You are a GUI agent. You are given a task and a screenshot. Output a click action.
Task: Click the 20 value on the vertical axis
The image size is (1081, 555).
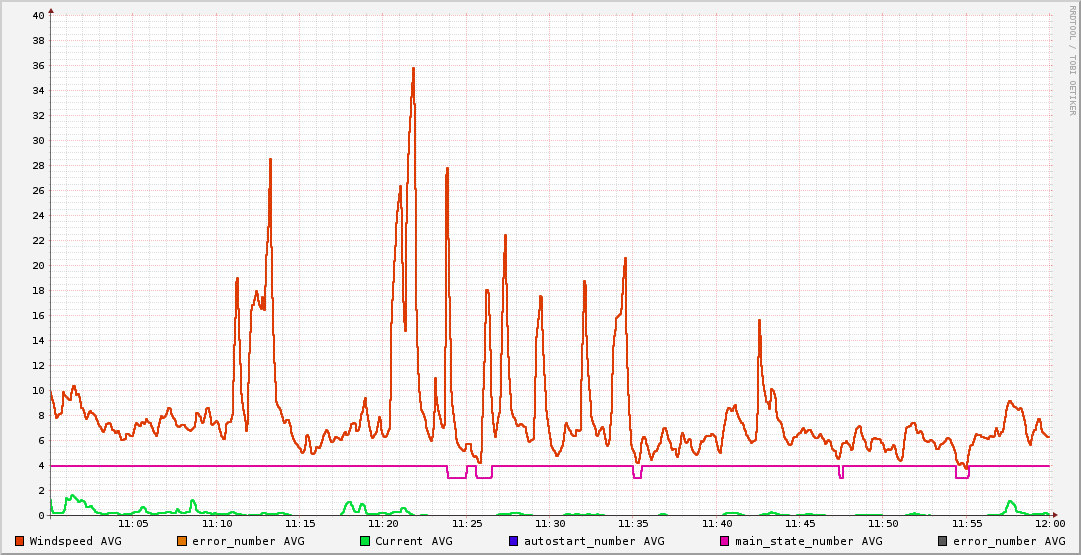click(x=38, y=266)
